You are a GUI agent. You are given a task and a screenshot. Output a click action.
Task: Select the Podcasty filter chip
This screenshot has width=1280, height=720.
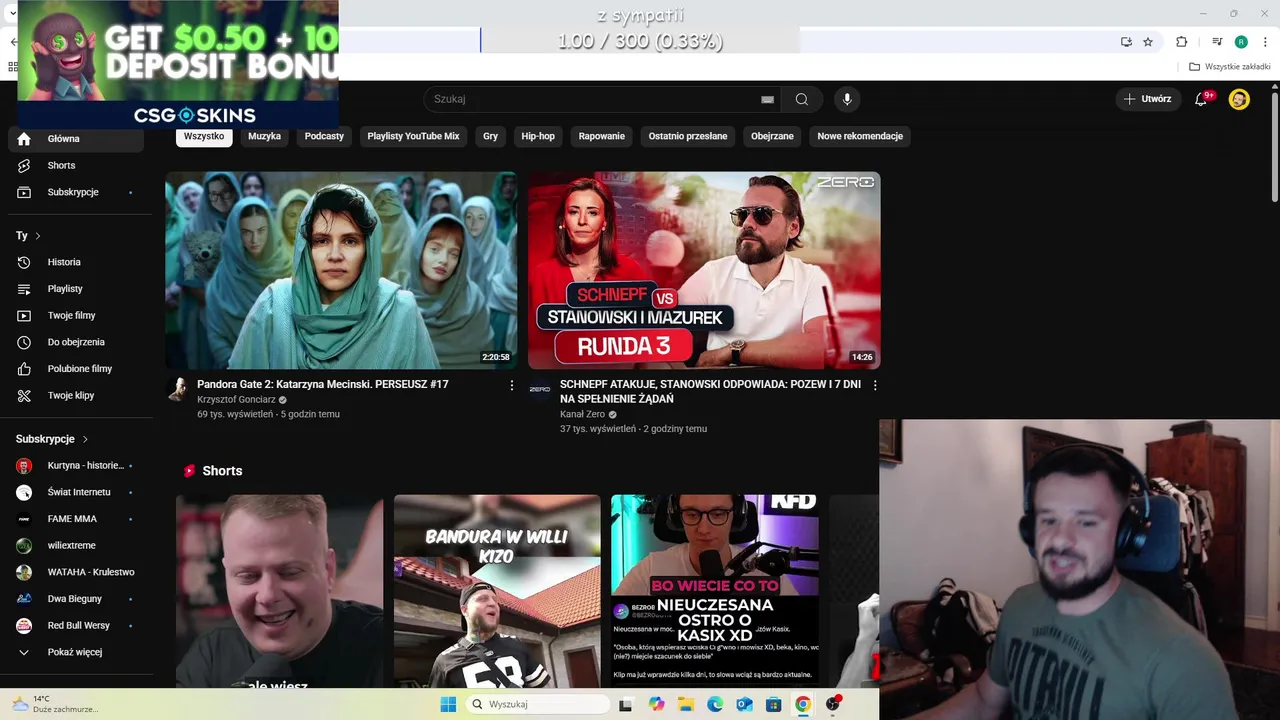click(324, 136)
